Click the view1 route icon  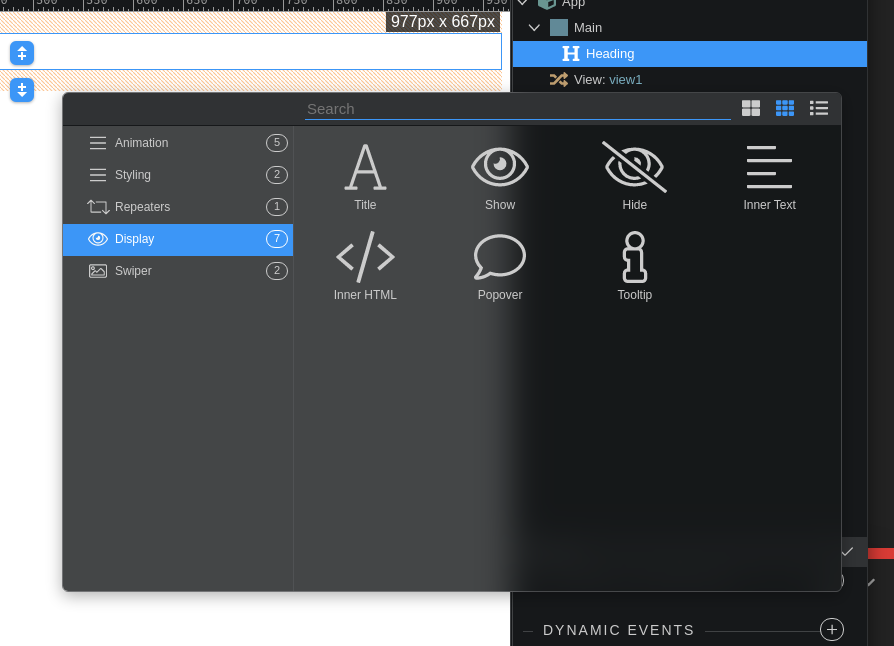coord(559,80)
